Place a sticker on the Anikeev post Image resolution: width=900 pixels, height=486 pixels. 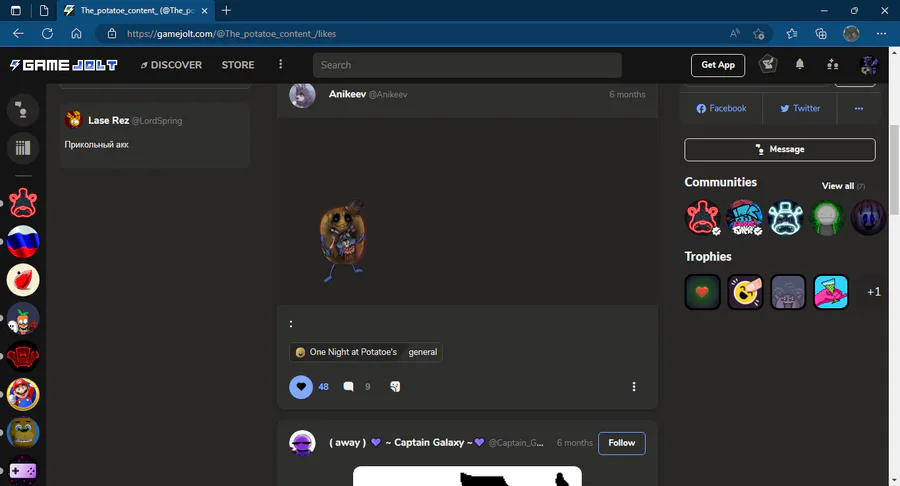[395, 387]
